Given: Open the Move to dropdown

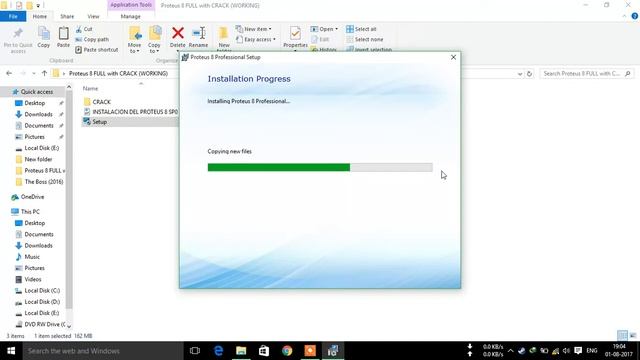Looking at the screenshot, I should [x=134, y=48].
